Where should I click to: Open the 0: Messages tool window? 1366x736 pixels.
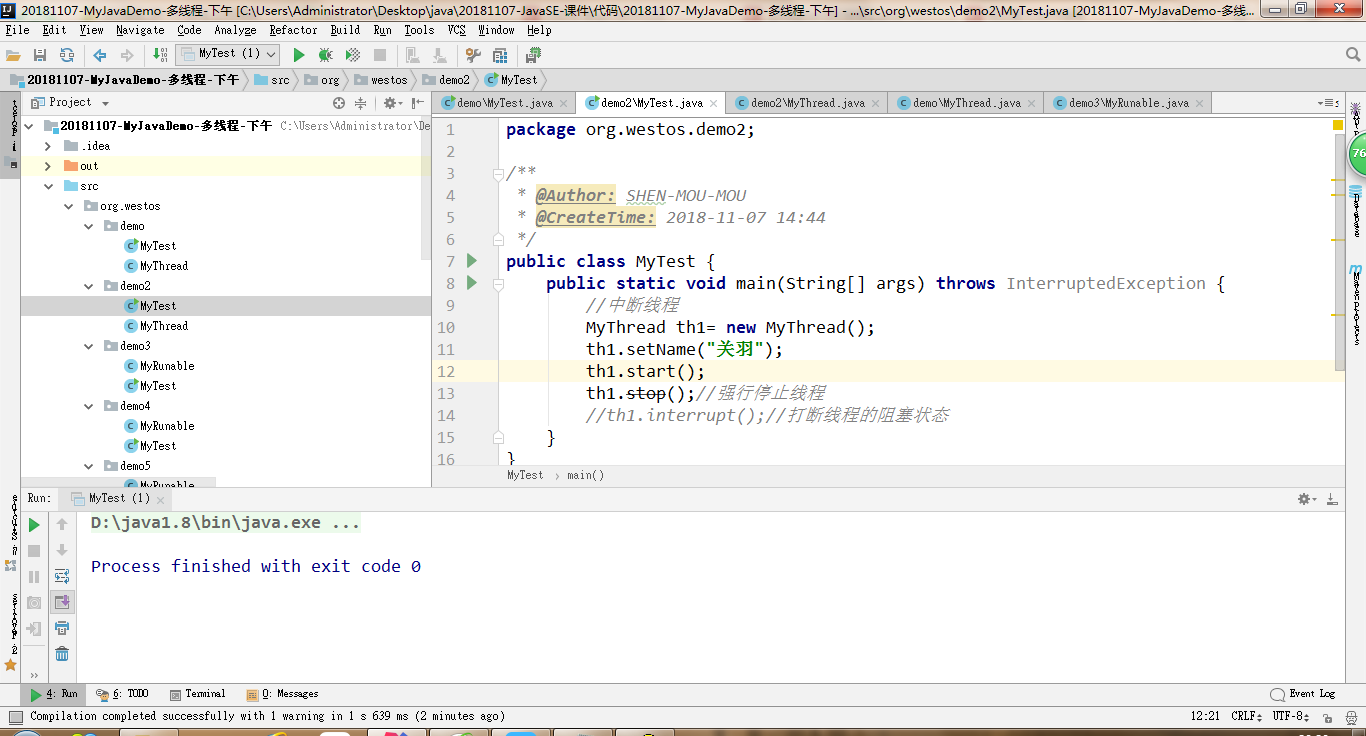pos(282,694)
